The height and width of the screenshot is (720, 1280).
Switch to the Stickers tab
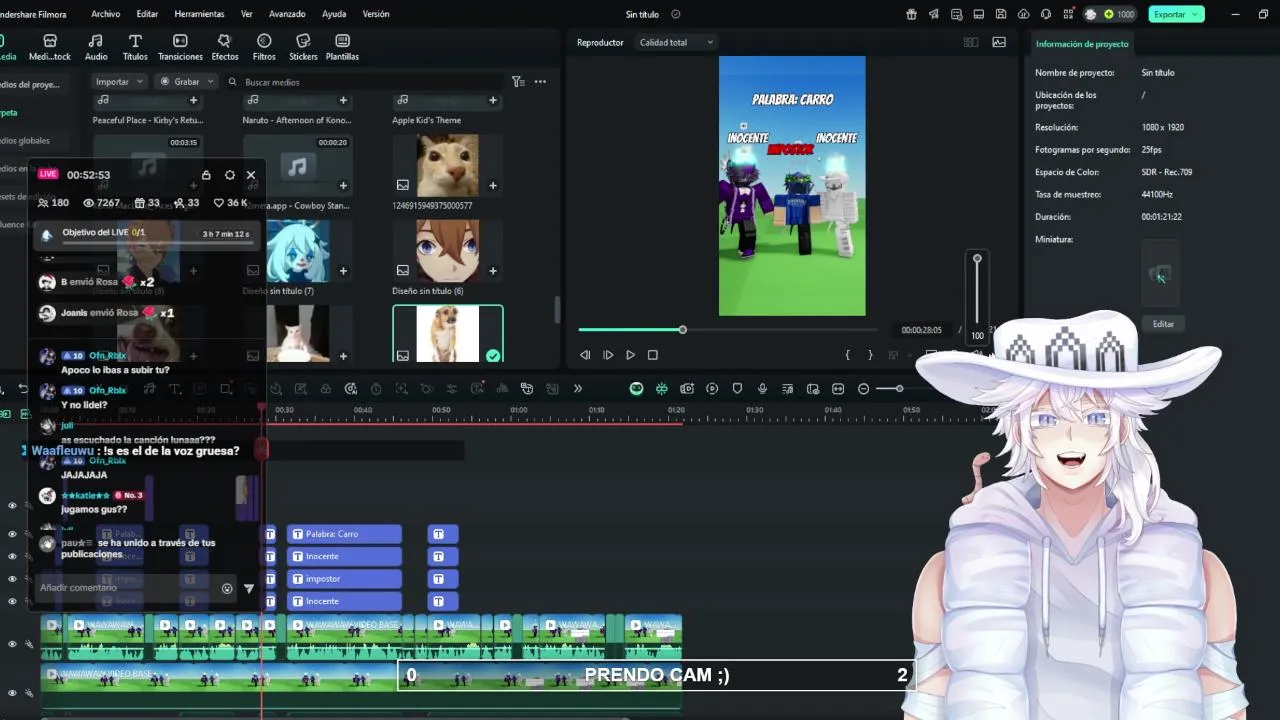pos(303,47)
